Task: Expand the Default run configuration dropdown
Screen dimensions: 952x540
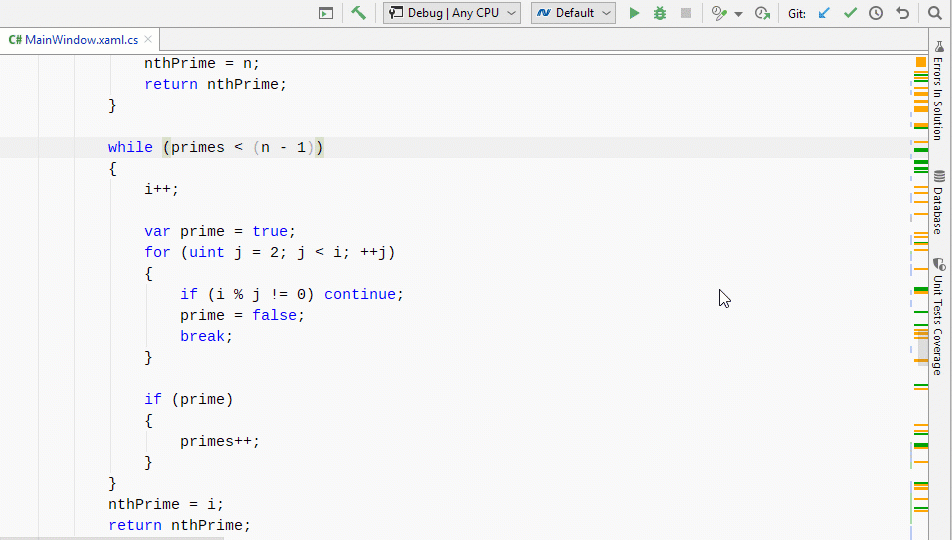Action: pyautogui.click(x=573, y=13)
